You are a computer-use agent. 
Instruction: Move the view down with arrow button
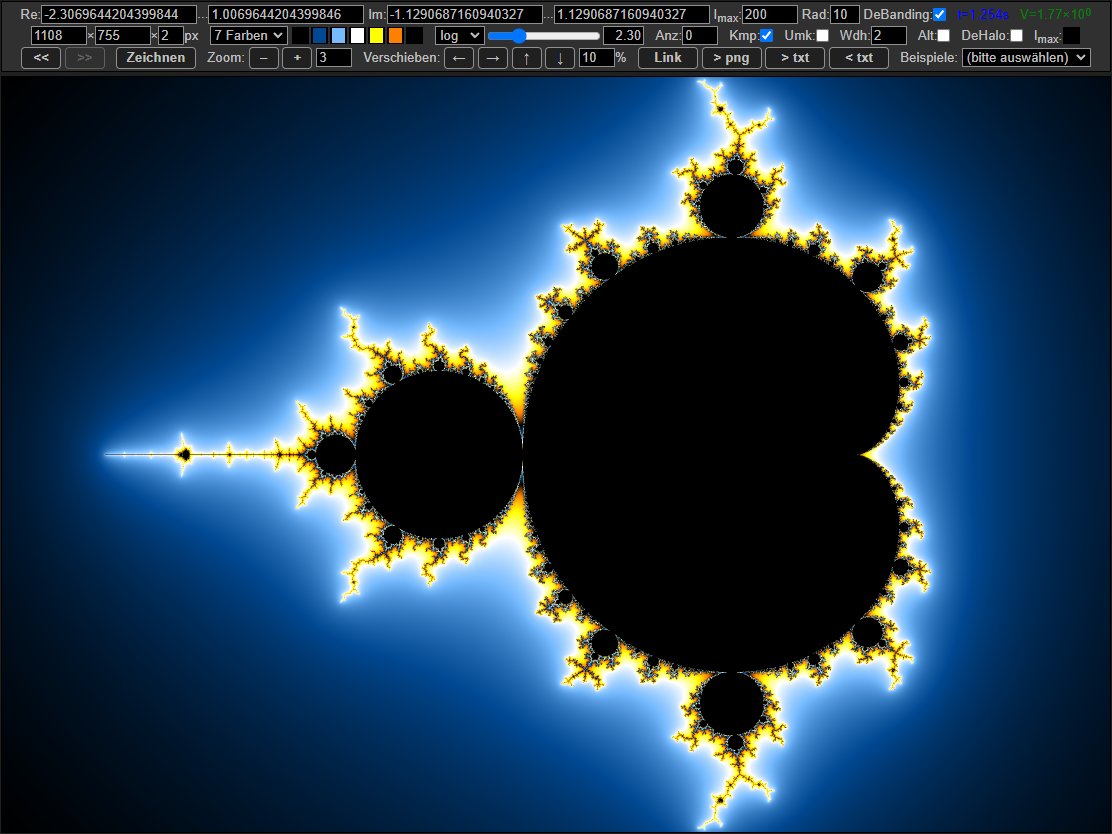pos(560,58)
